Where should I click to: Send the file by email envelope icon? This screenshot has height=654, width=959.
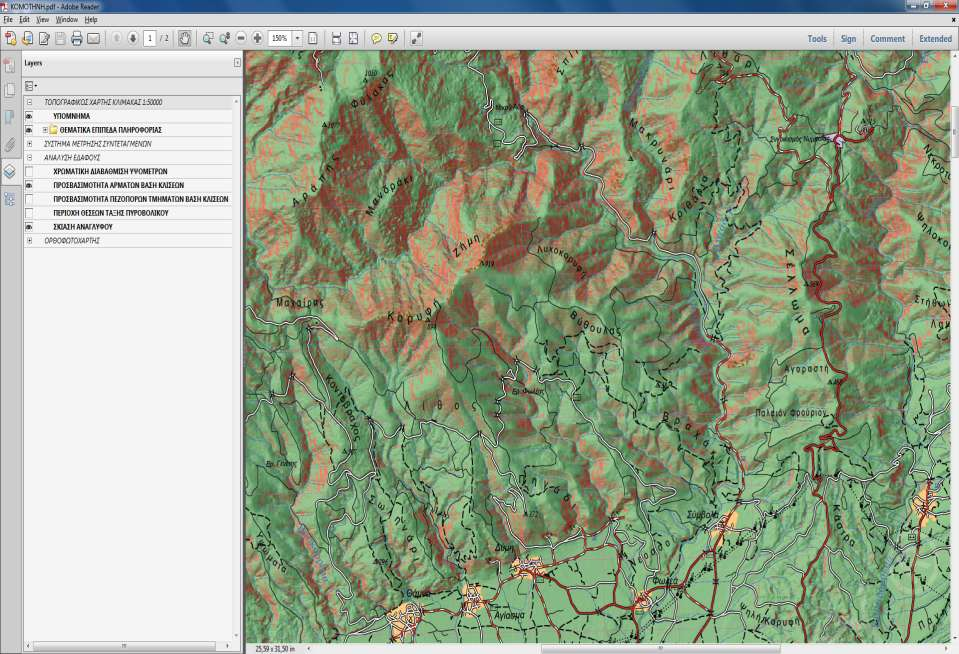pos(93,39)
